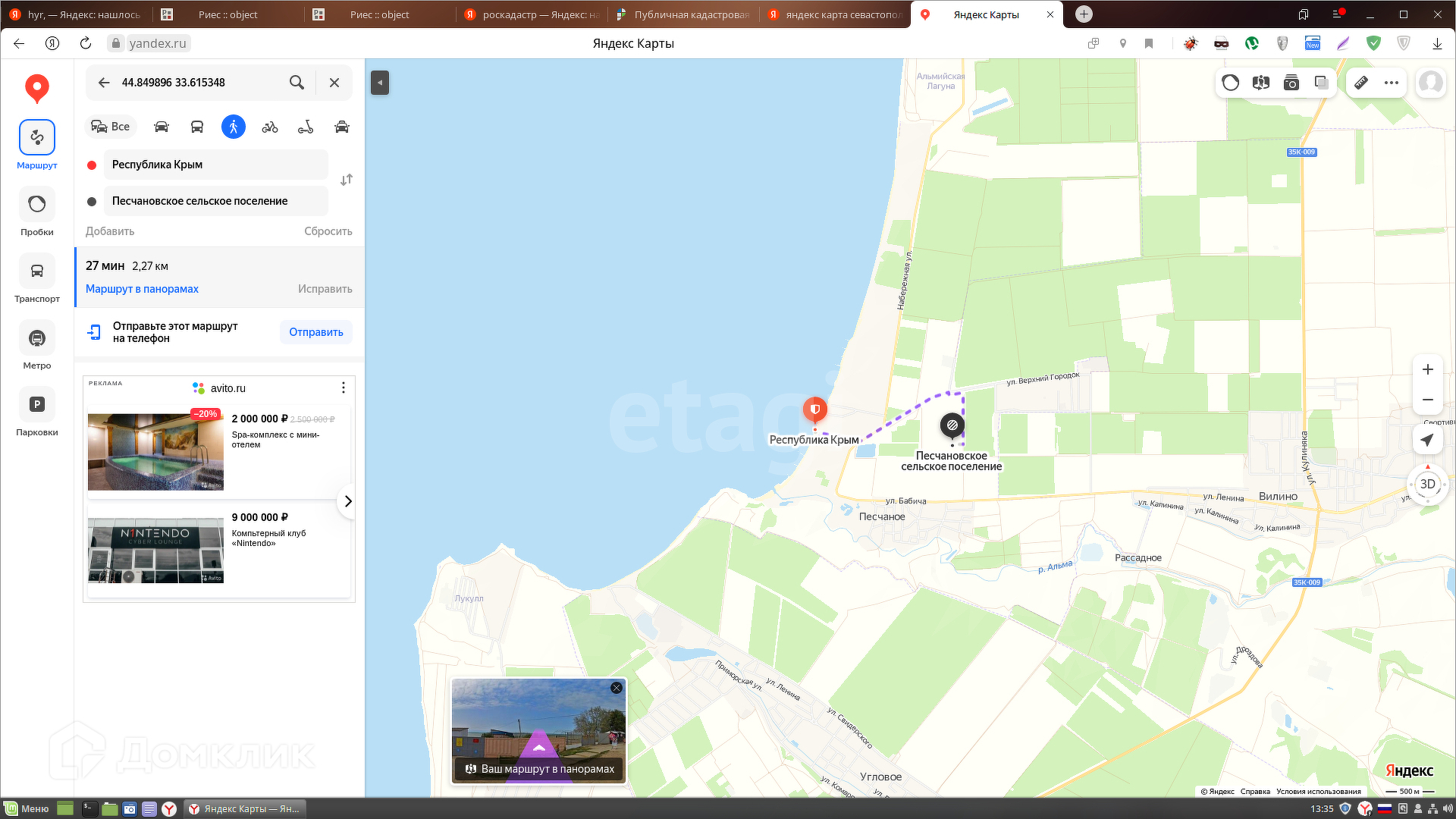Open the Метро section in the sidebar
The image size is (1456, 819).
(x=36, y=345)
